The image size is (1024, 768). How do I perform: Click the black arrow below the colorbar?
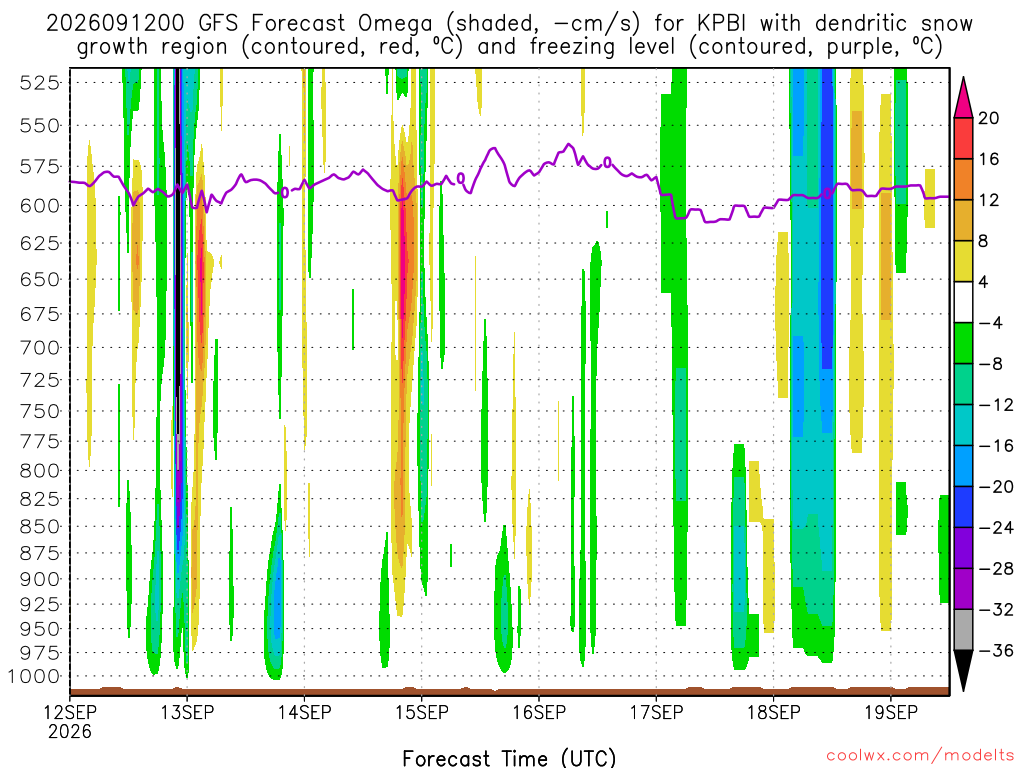click(963, 671)
